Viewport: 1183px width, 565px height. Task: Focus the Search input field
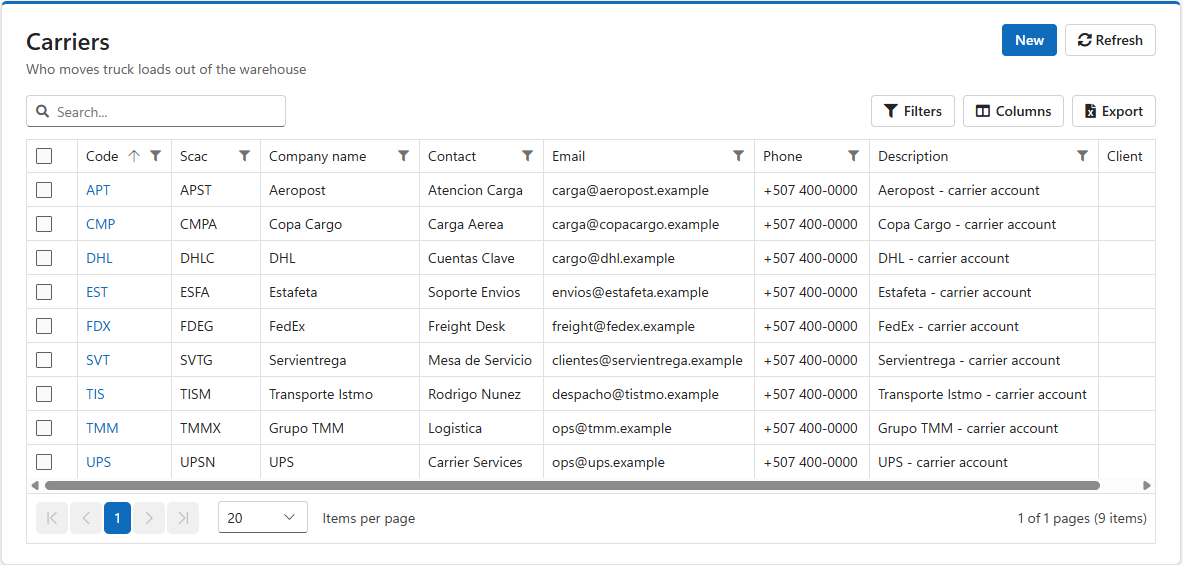[156, 112]
